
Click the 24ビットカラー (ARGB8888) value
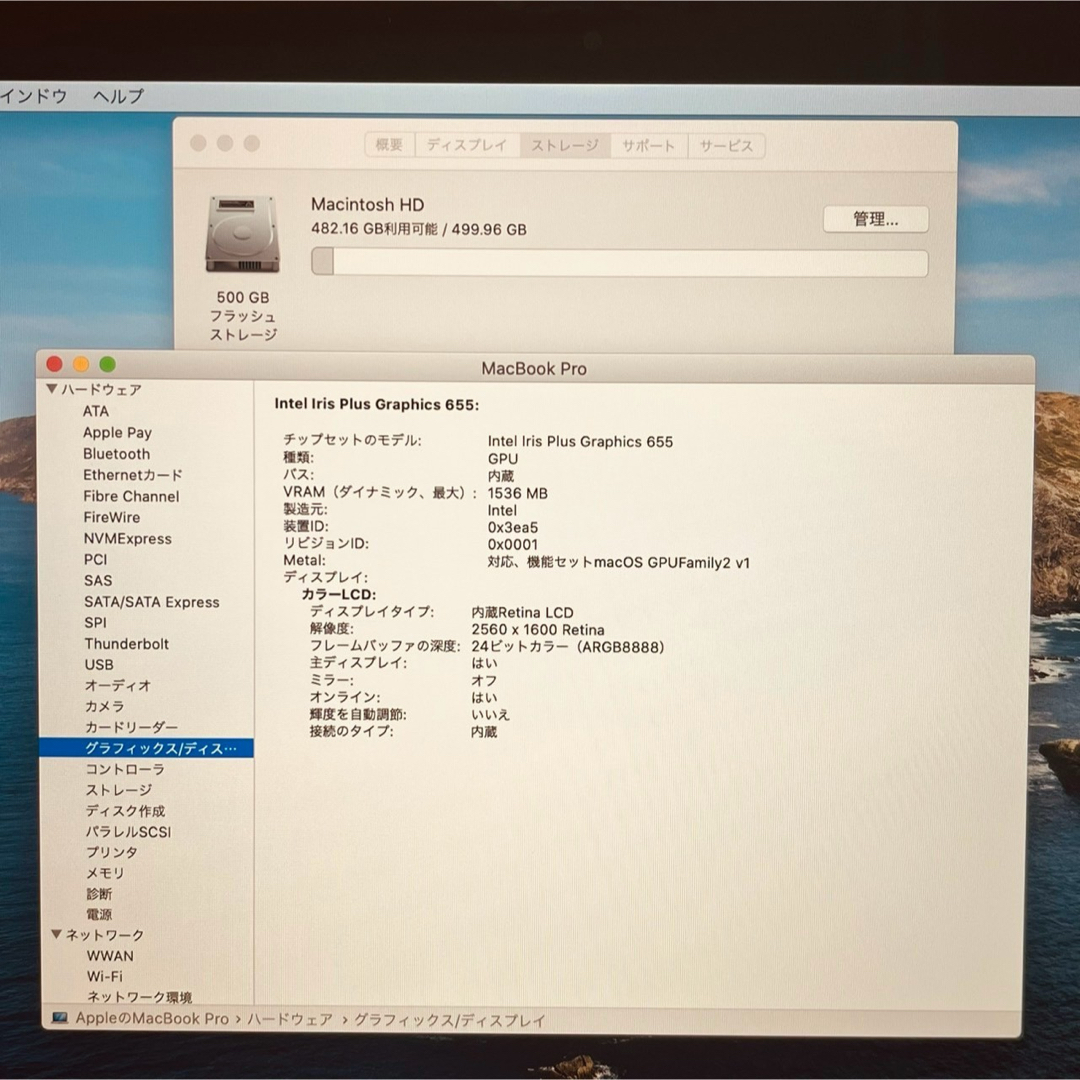coord(568,647)
